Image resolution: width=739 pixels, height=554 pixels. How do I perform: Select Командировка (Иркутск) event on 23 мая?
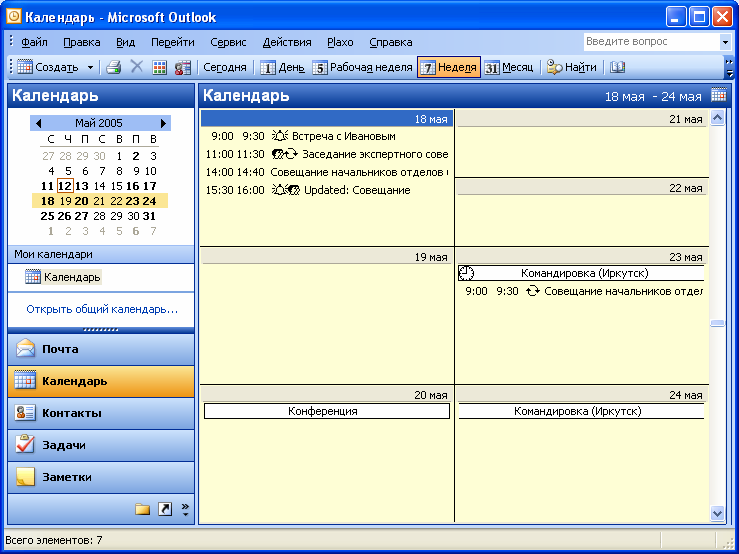(581, 273)
